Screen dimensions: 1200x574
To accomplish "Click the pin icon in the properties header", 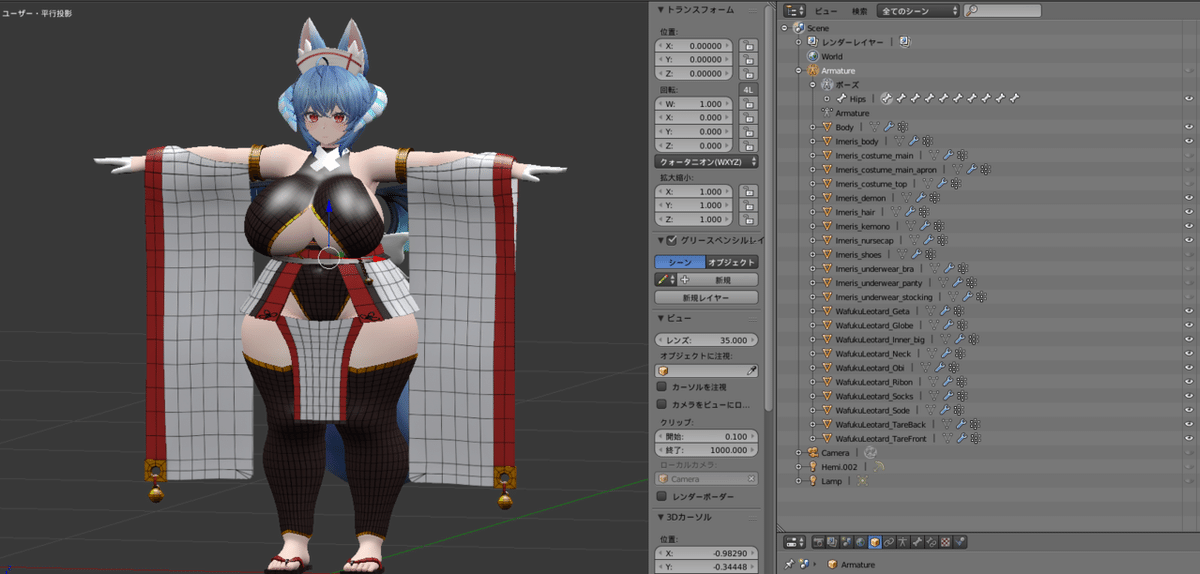I will coord(789,564).
